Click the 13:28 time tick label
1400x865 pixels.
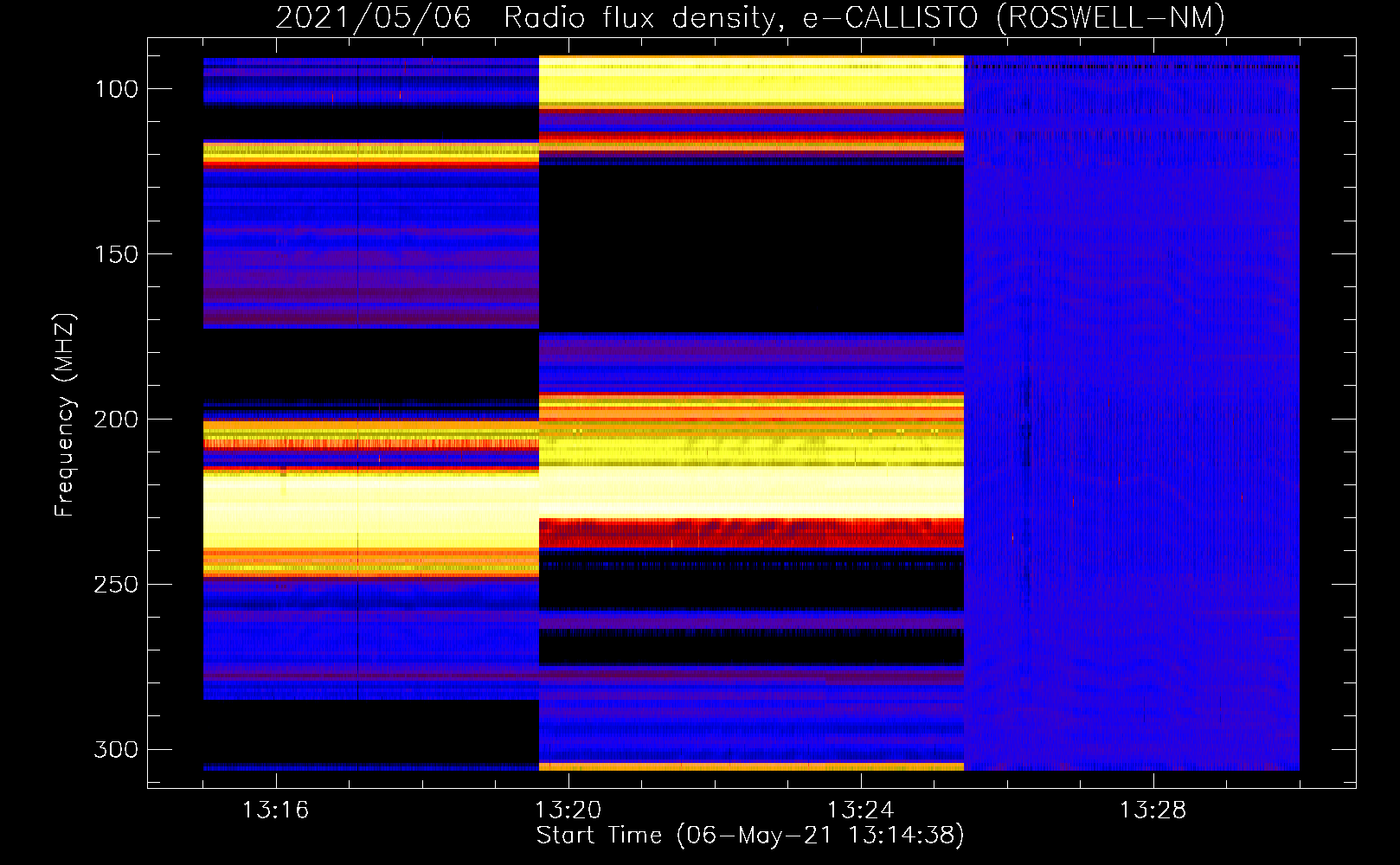click(x=1153, y=811)
